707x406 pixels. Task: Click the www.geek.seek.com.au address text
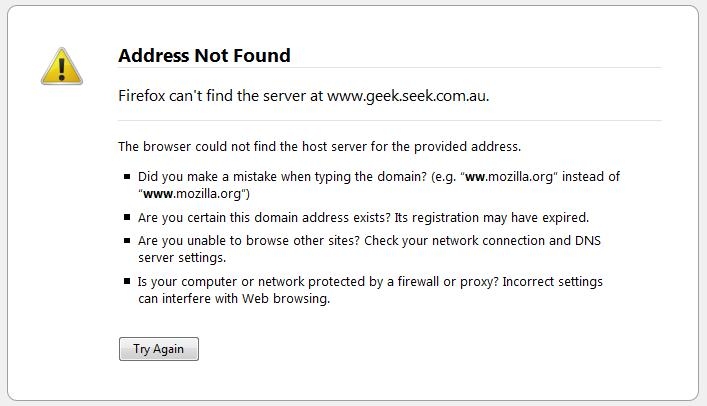408,96
